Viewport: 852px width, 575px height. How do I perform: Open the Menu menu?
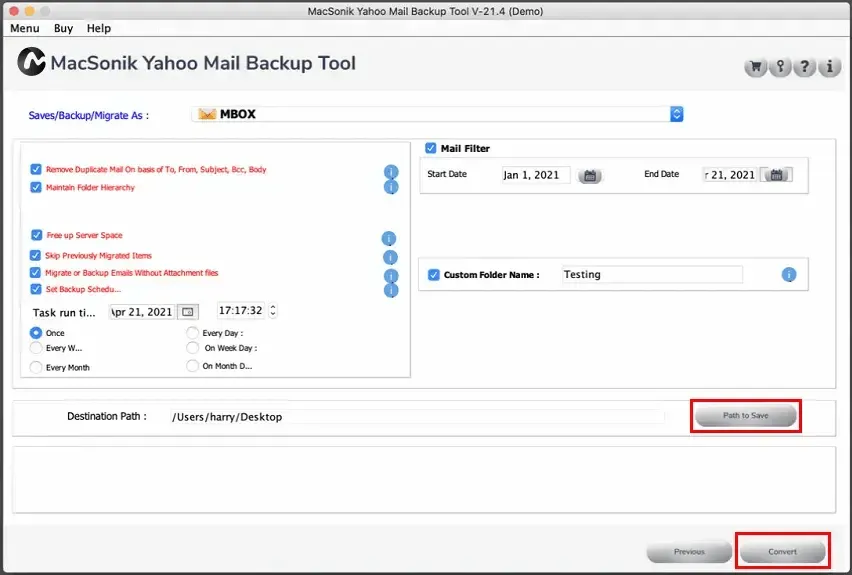tap(24, 28)
